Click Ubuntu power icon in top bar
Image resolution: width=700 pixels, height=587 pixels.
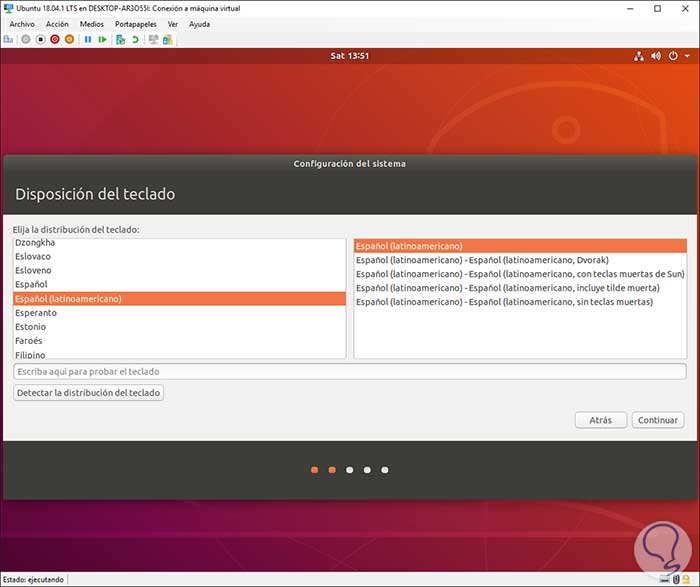click(x=673, y=56)
